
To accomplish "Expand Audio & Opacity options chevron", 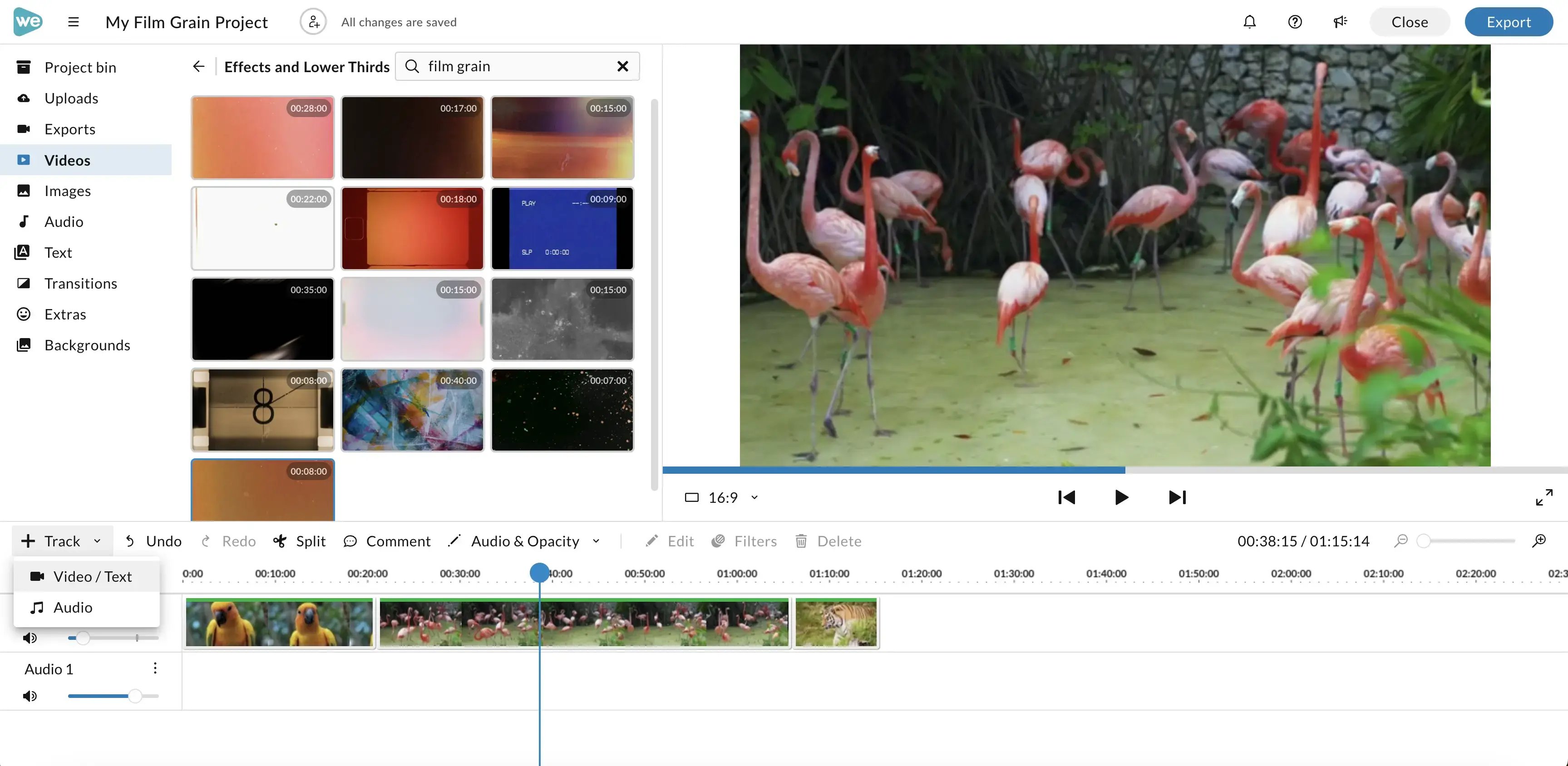I will coord(597,541).
